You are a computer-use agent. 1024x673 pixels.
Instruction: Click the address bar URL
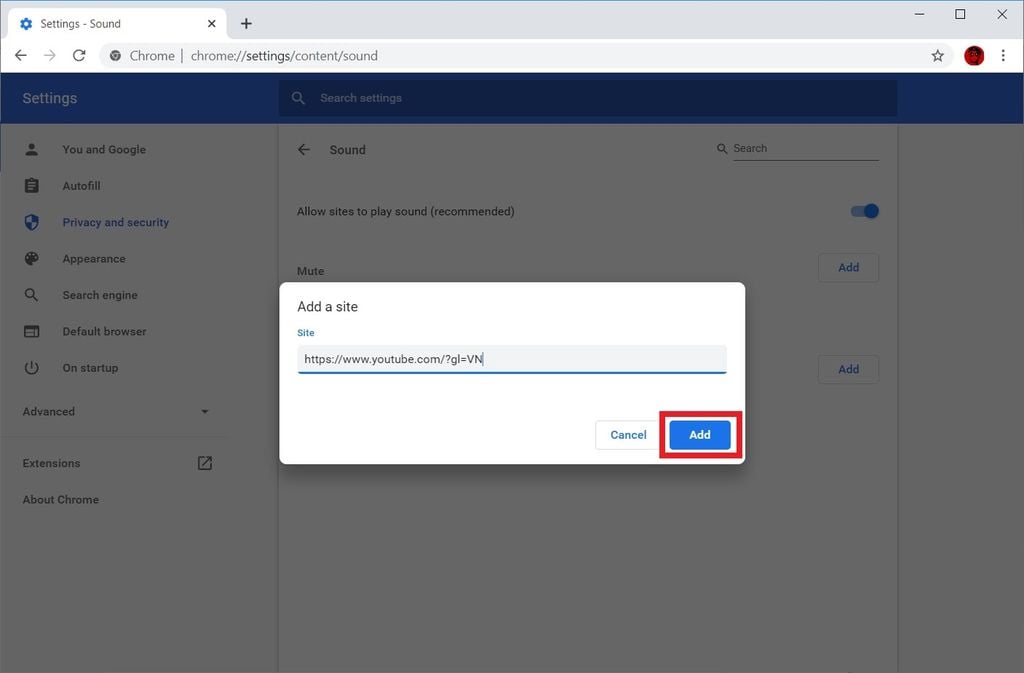click(284, 56)
